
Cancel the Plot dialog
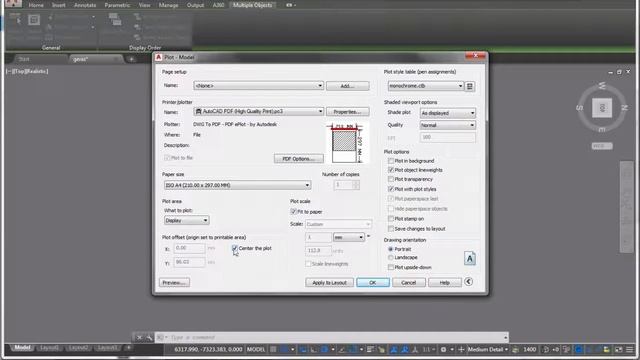[x=409, y=282]
